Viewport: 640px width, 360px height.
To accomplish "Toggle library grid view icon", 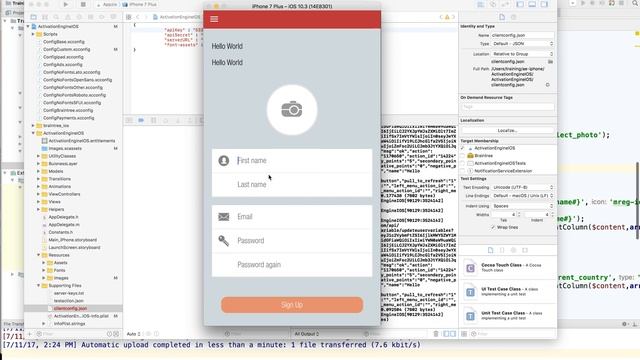I will (464, 334).
